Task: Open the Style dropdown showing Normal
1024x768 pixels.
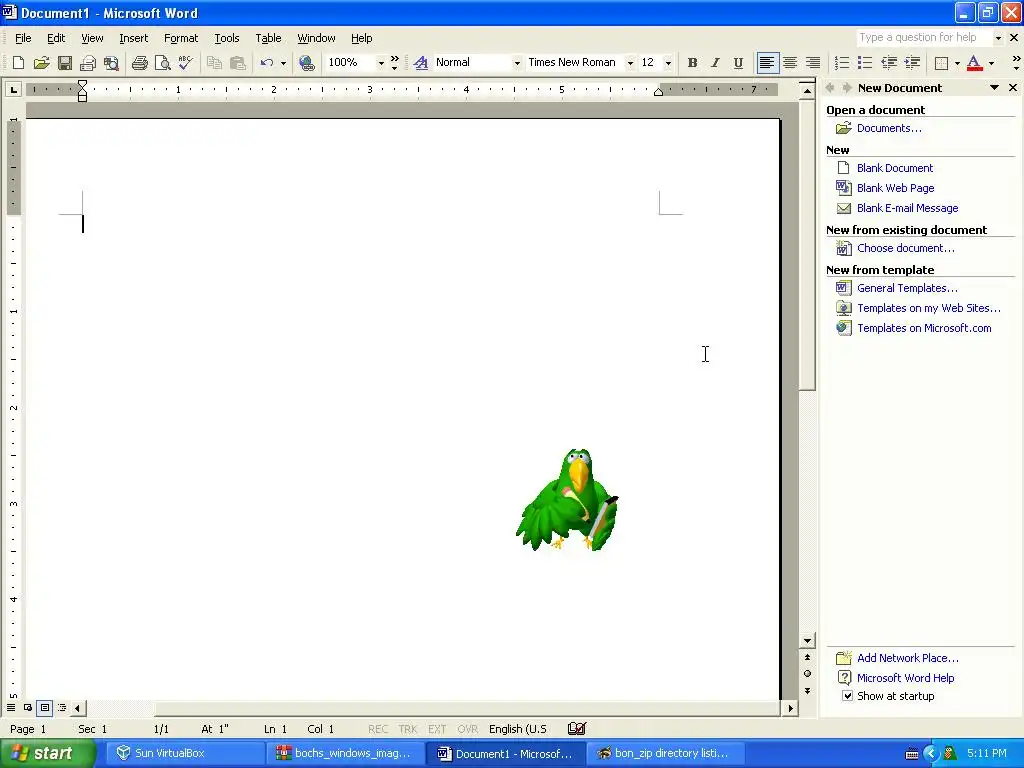Action: (517, 63)
